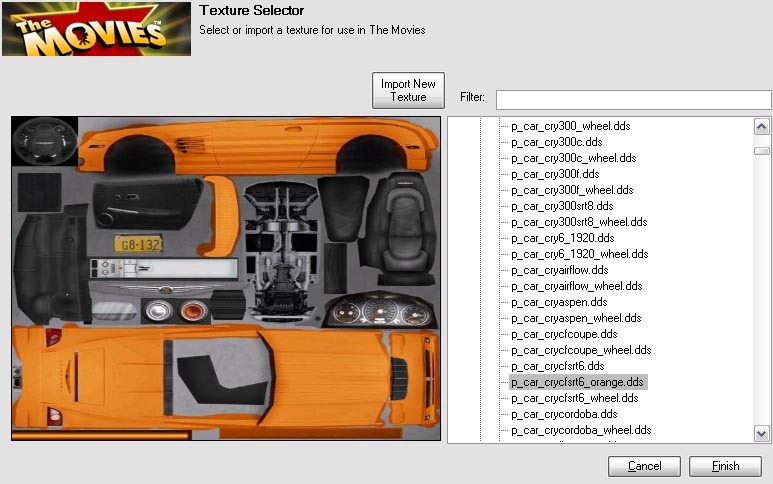Click the Import New Texture button
Screen dimensions: 773x484
408,91
